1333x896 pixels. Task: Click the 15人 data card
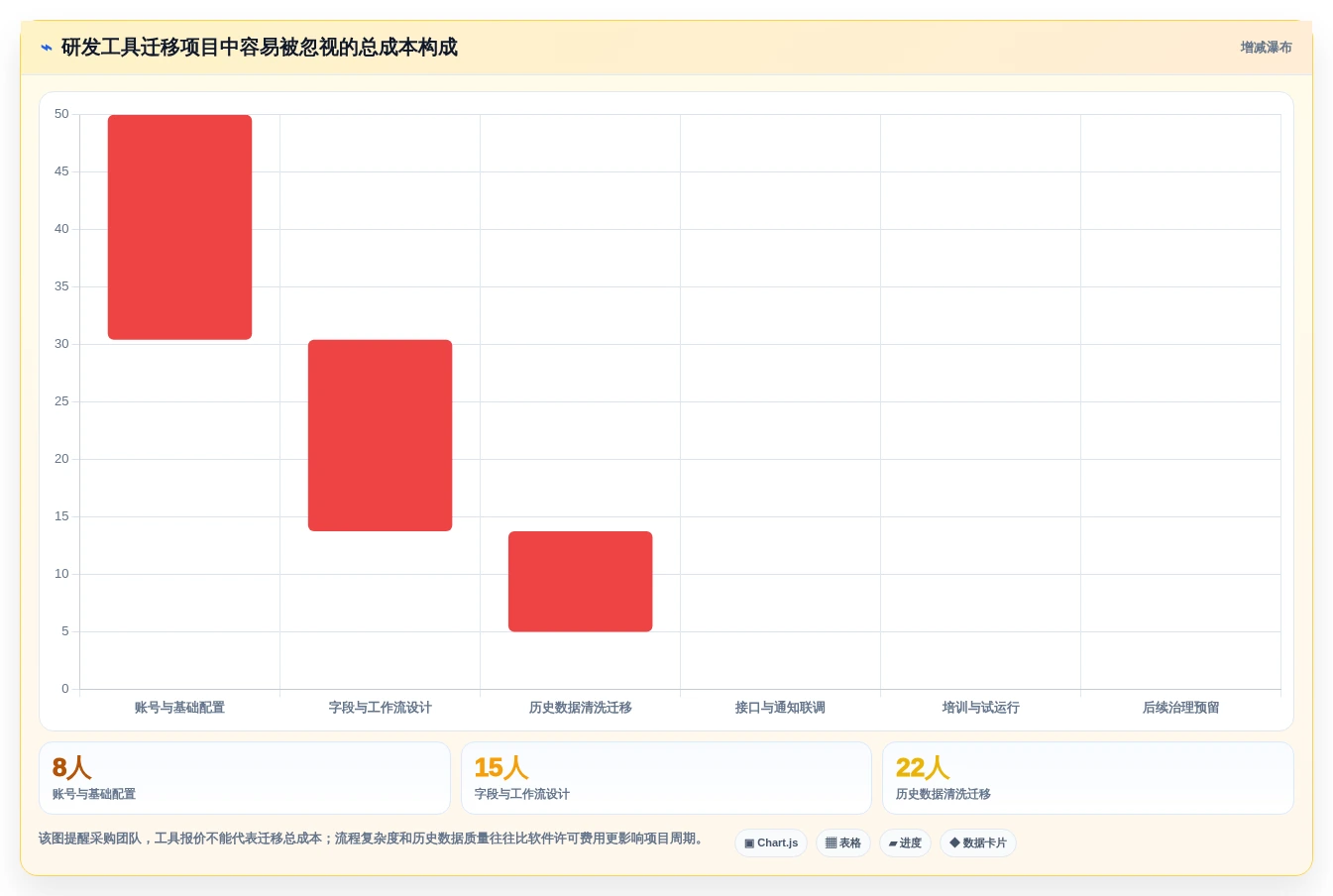[666, 778]
